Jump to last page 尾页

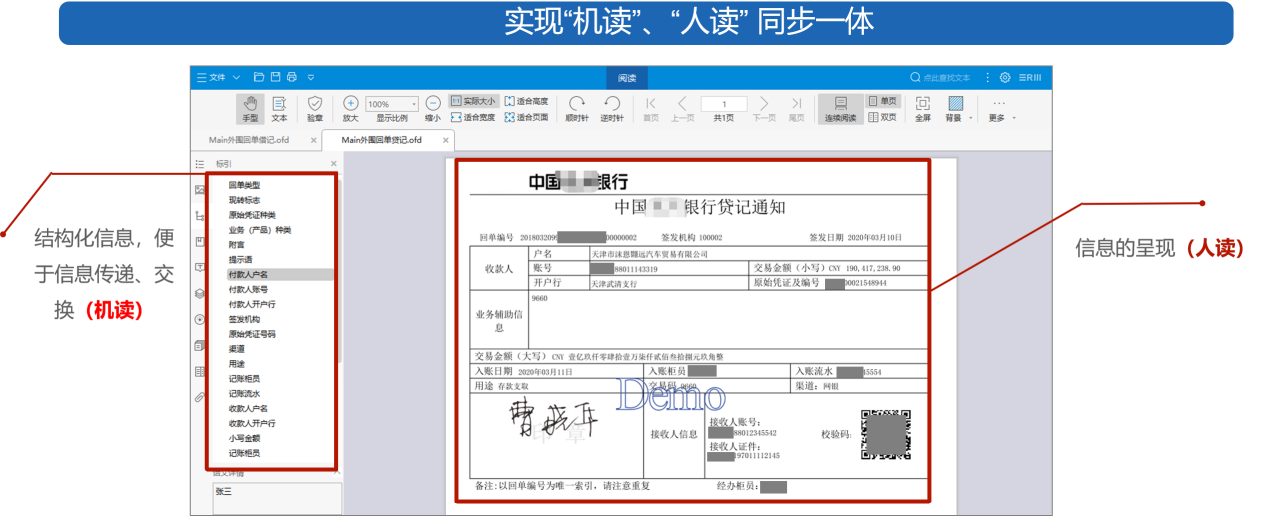coord(797,109)
